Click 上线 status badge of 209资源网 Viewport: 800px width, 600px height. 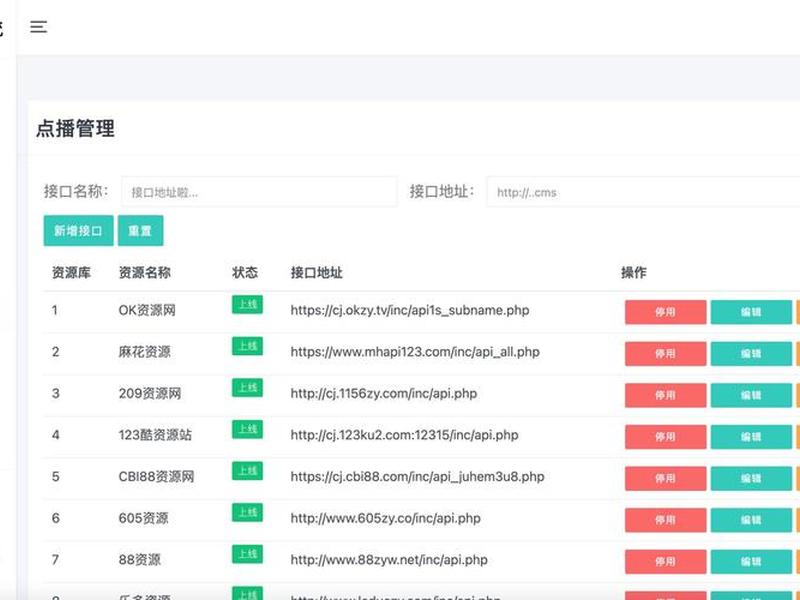(247, 388)
